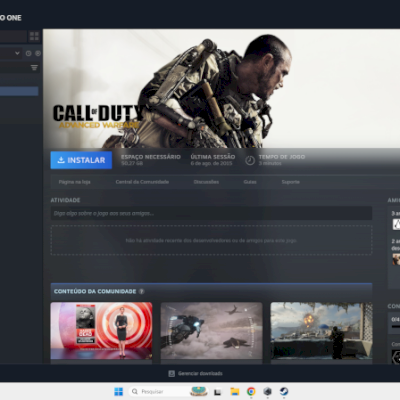400x400 pixels.
Task: Click the round icon beside the clock filter
Action: [38, 53]
